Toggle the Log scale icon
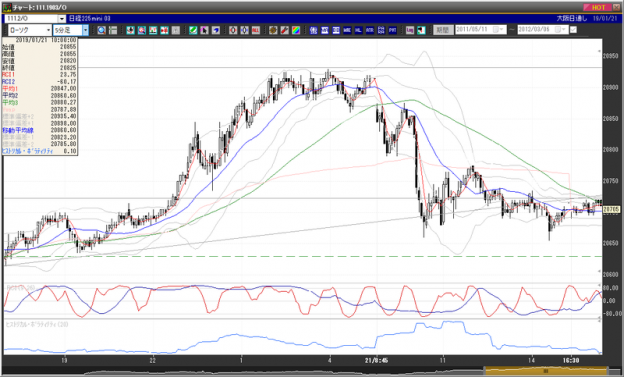 click(410, 30)
